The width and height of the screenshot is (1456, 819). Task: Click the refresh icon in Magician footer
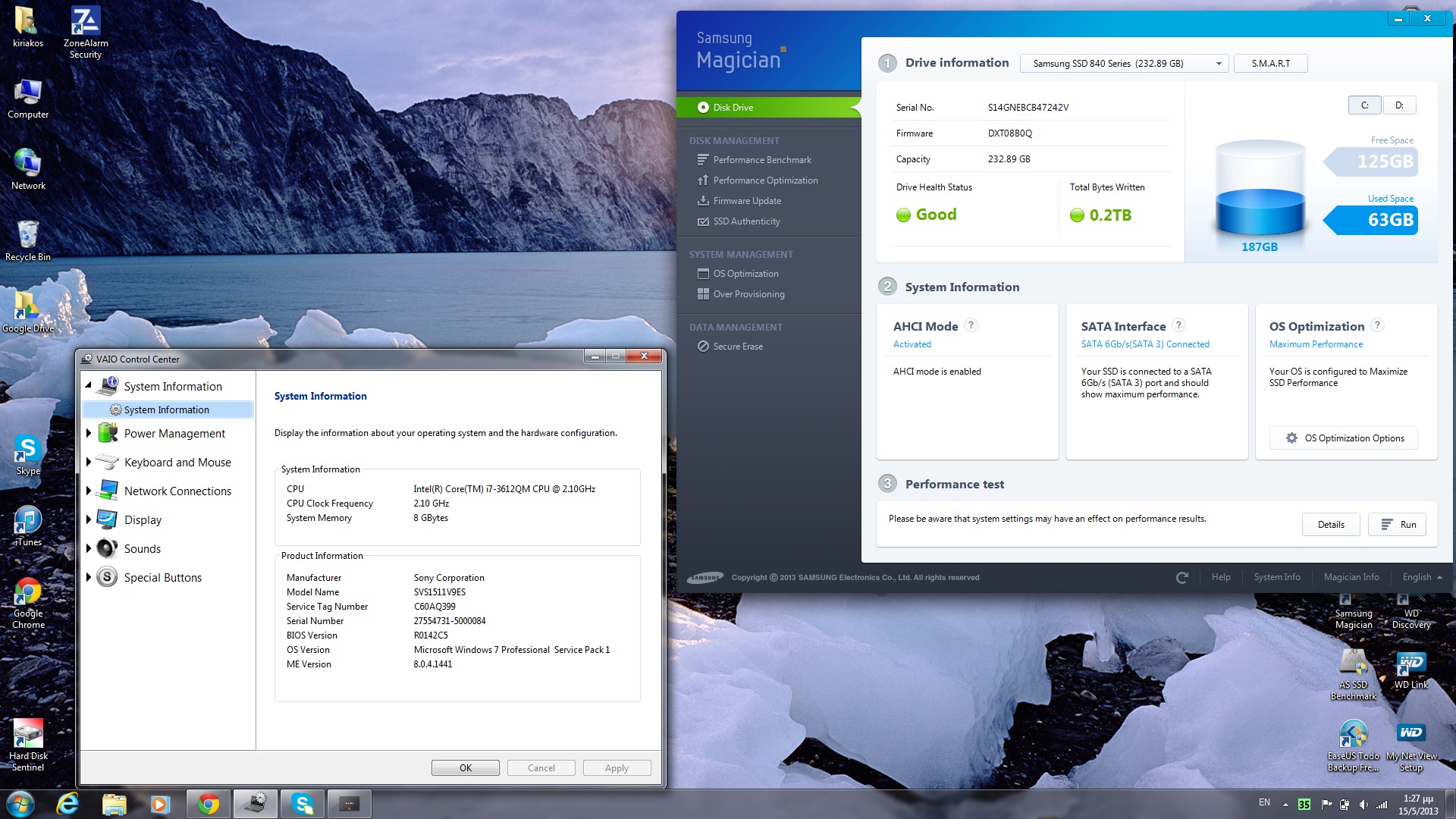[x=1181, y=578]
